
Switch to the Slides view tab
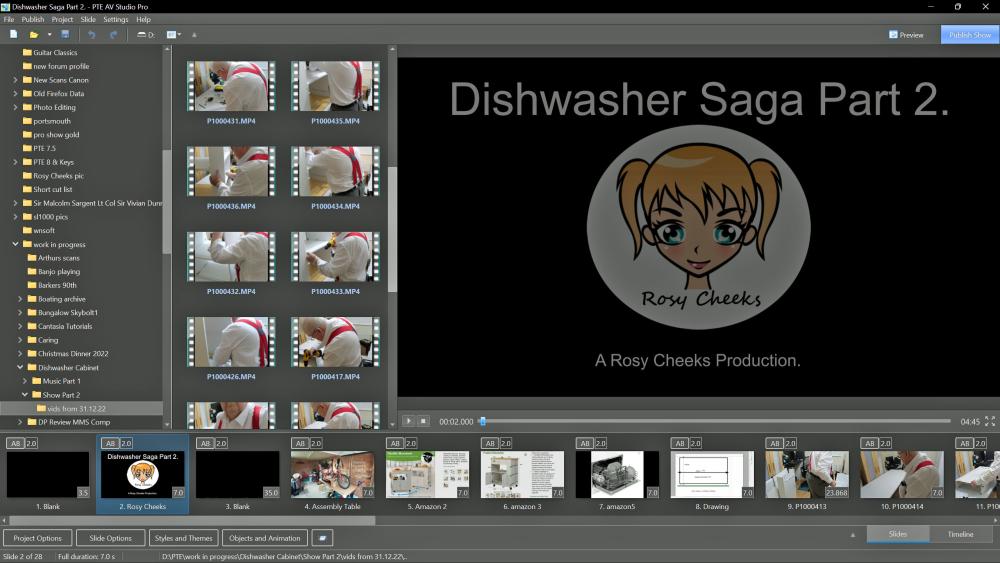click(x=897, y=534)
